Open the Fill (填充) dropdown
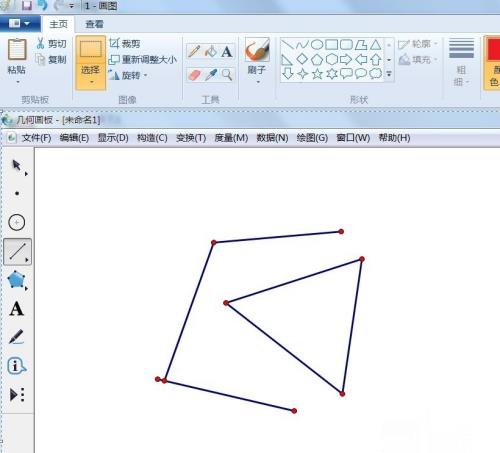Image resolution: width=500 pixels, height=453 pixels. click(418, 60)
